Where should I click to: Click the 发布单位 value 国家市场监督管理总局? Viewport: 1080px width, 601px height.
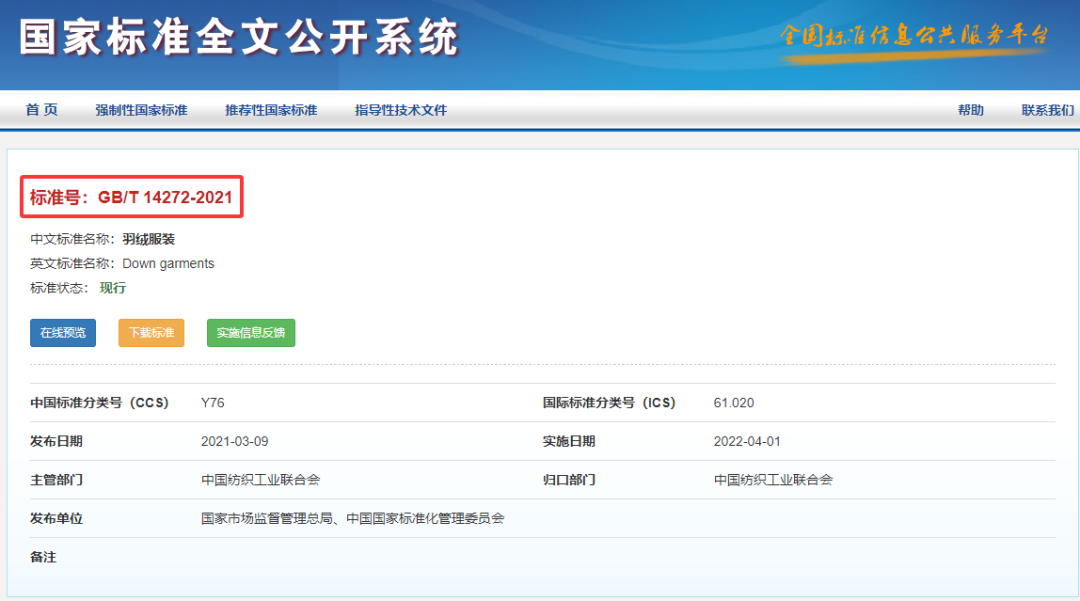coord(268,518)
